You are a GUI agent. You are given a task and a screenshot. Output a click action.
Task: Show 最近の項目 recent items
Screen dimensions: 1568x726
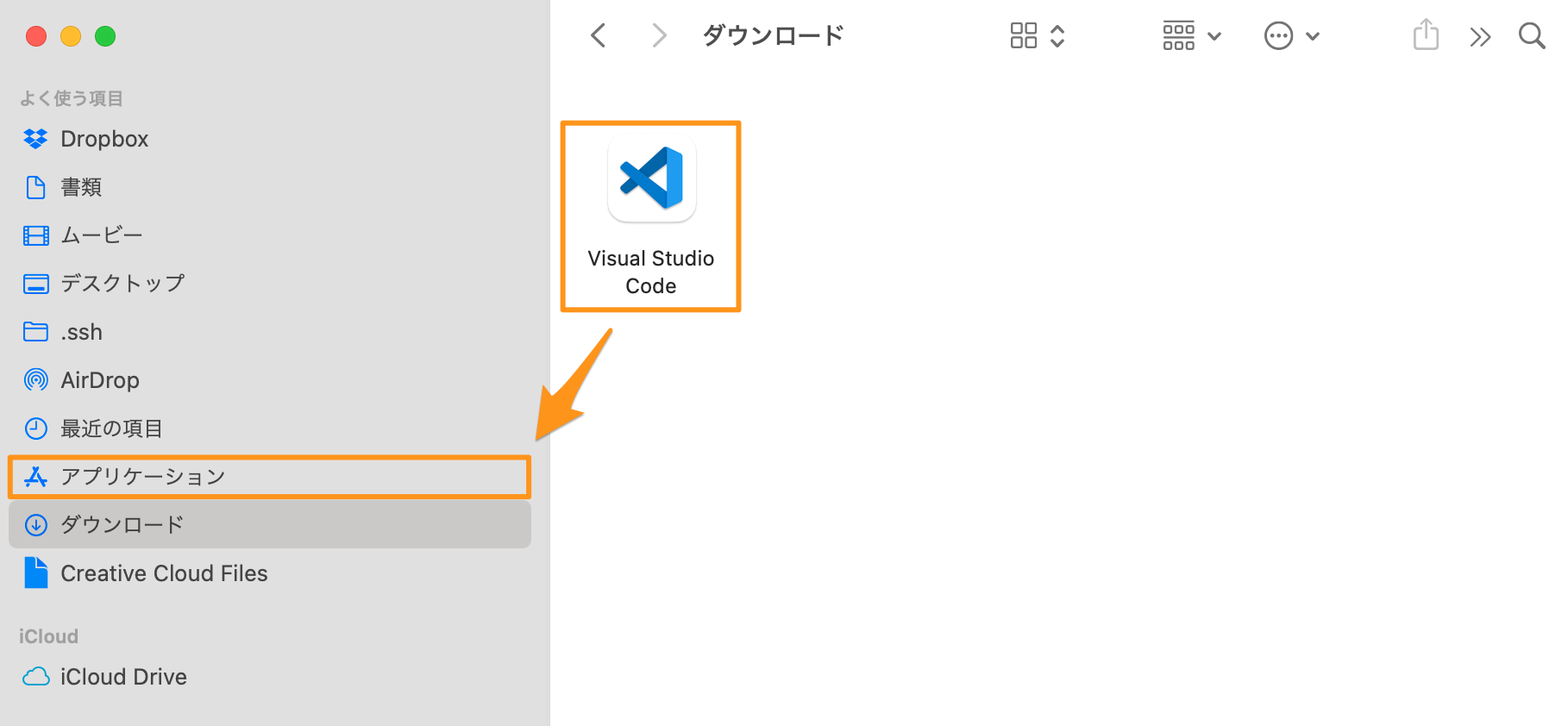(x=111, y=429)
